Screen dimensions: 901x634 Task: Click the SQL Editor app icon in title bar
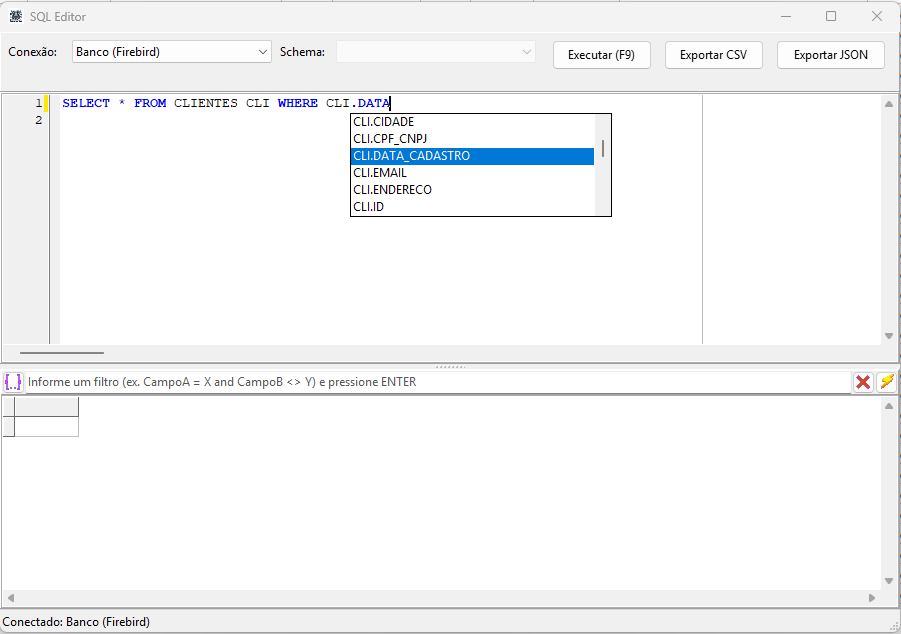16,17
